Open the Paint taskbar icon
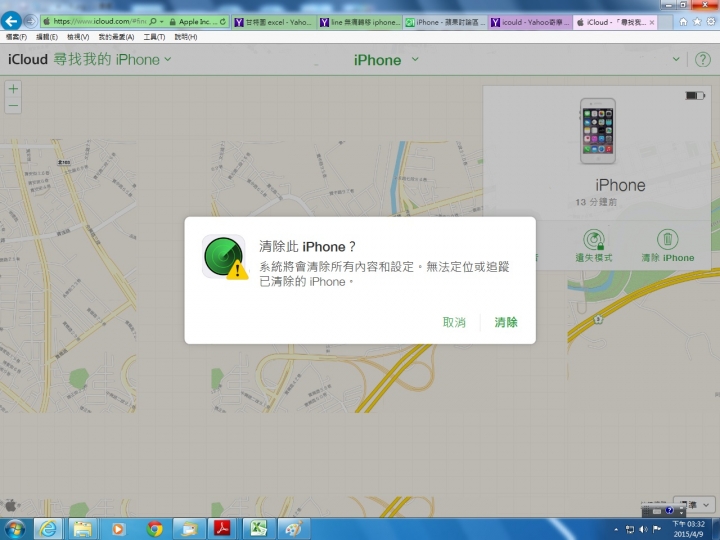Screen dimensions: 720x540 294,529
